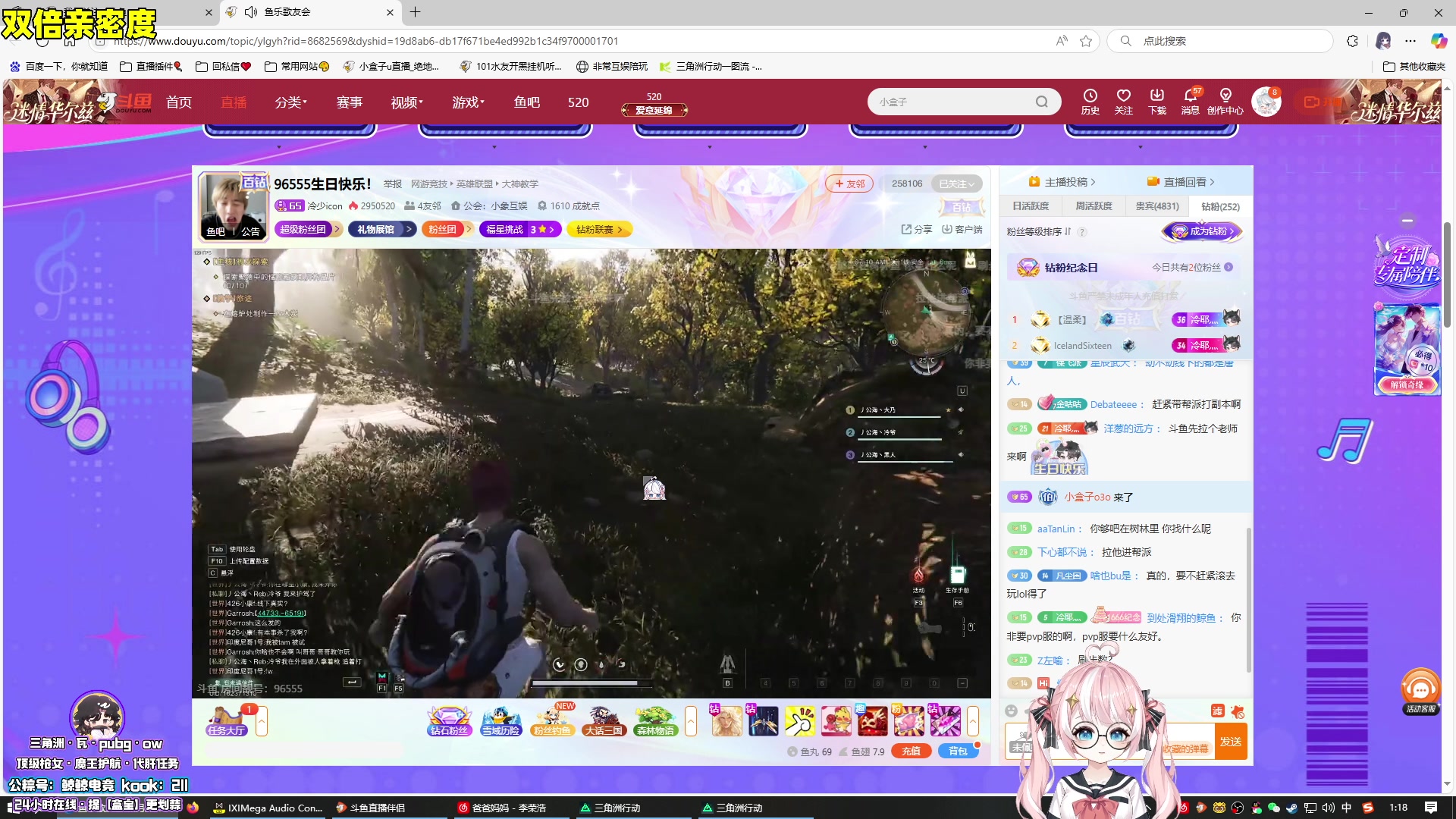Send the yellow duck gift
1456x819 pixels.
pos(836,721)
